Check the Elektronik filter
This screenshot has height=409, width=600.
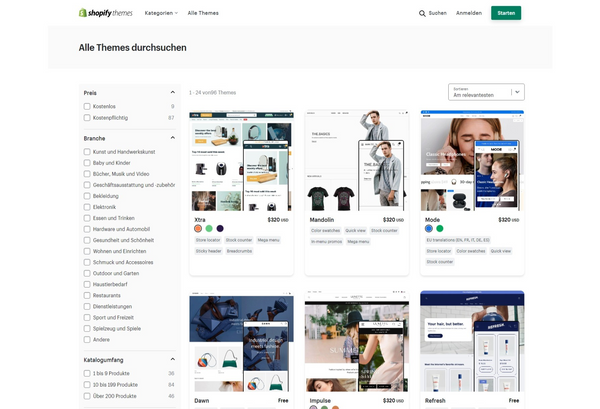[87, 207]
